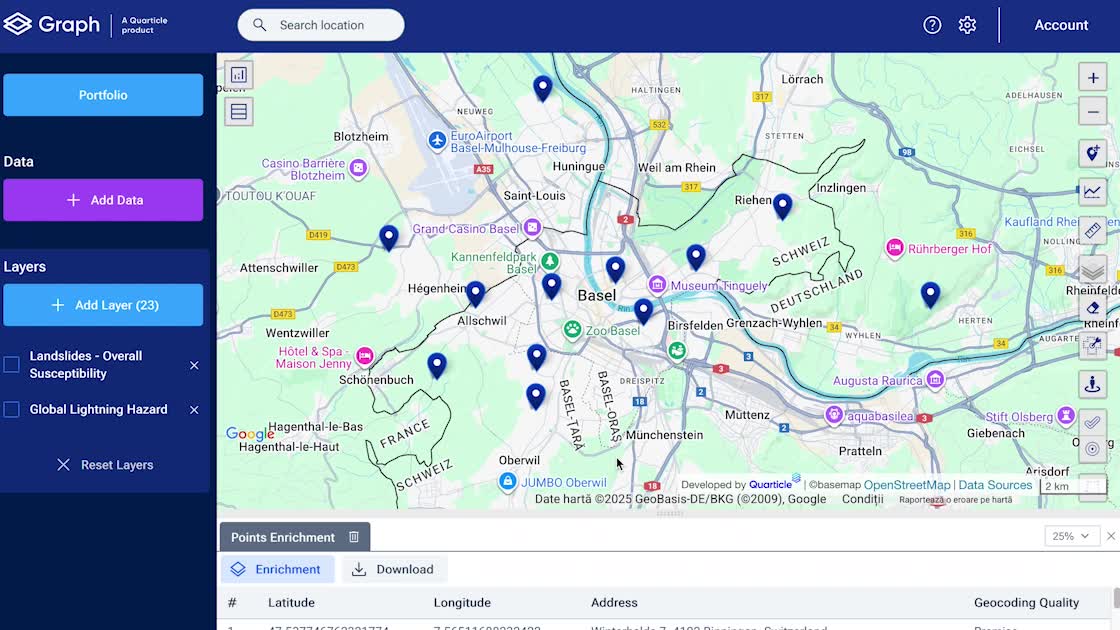
Task: Open the 25% panel size dropdown
Action: click(x=1071, y=536)
